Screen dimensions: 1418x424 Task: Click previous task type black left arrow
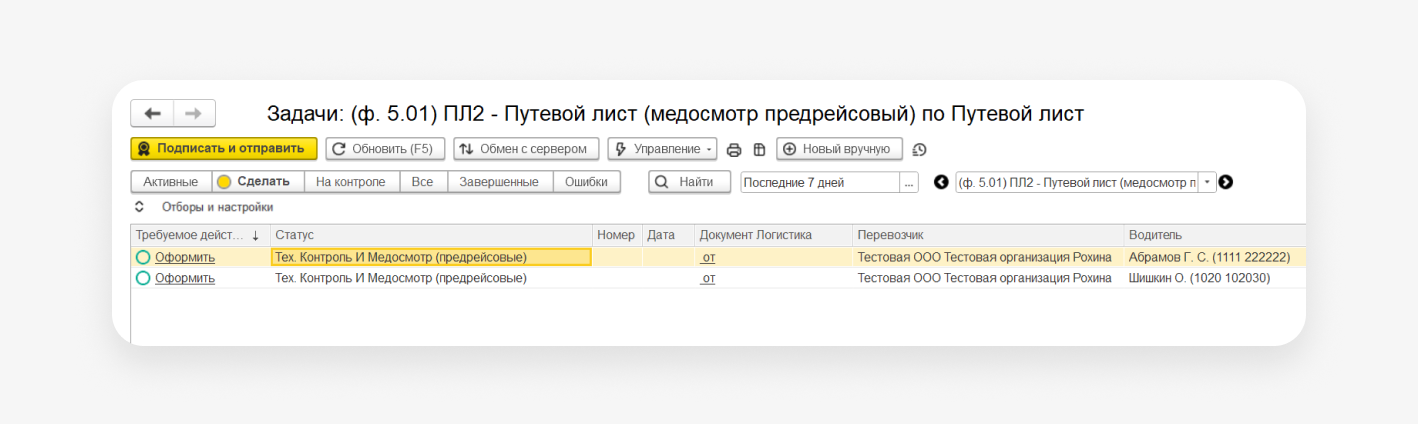[x=941, y=182]
